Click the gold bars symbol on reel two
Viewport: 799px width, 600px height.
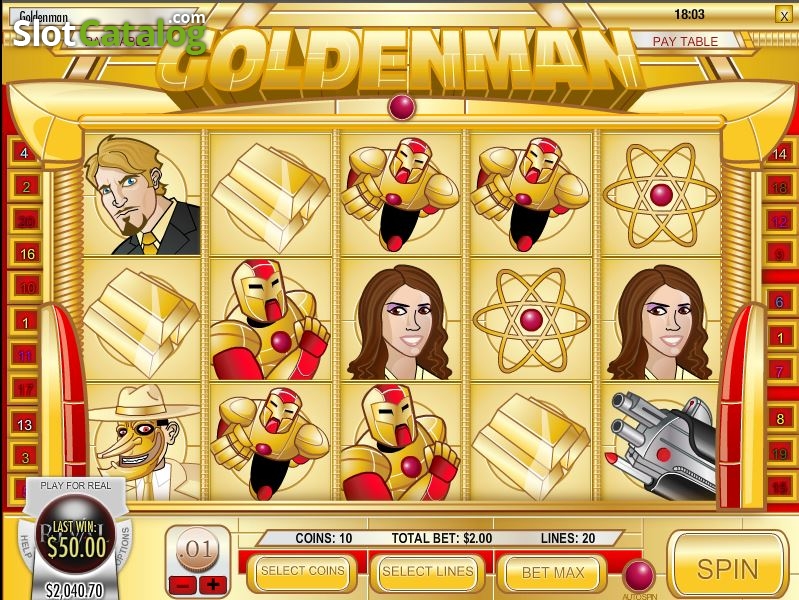[x=270, y=196]
